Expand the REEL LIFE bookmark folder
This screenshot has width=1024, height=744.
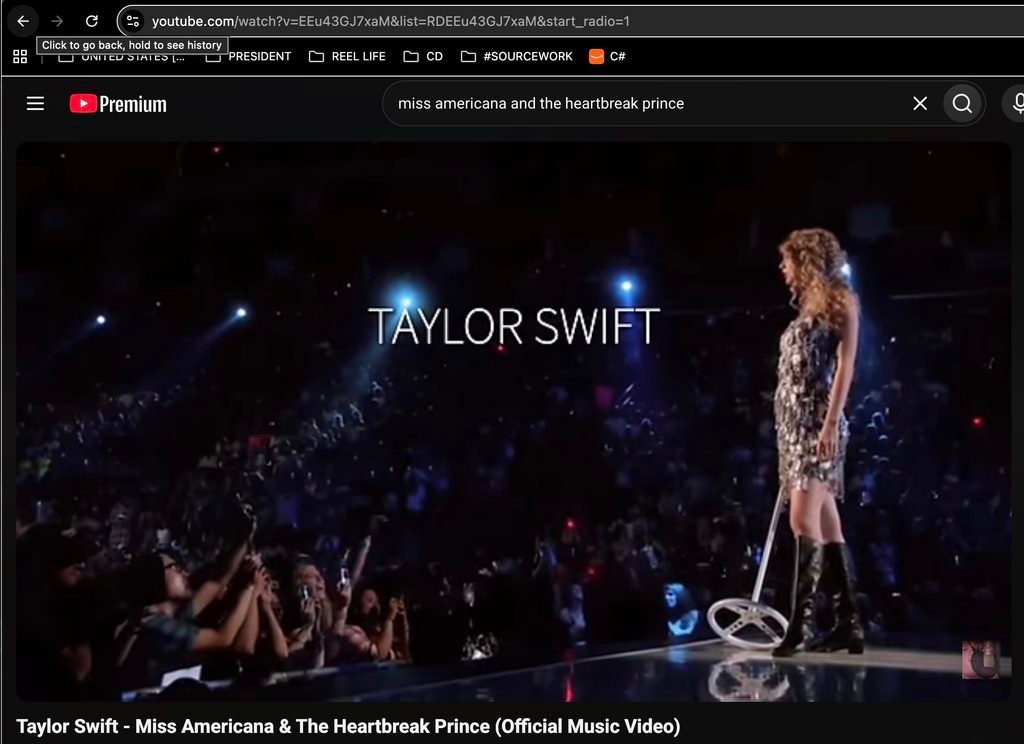pyautogui.click(x=347, y=56)
